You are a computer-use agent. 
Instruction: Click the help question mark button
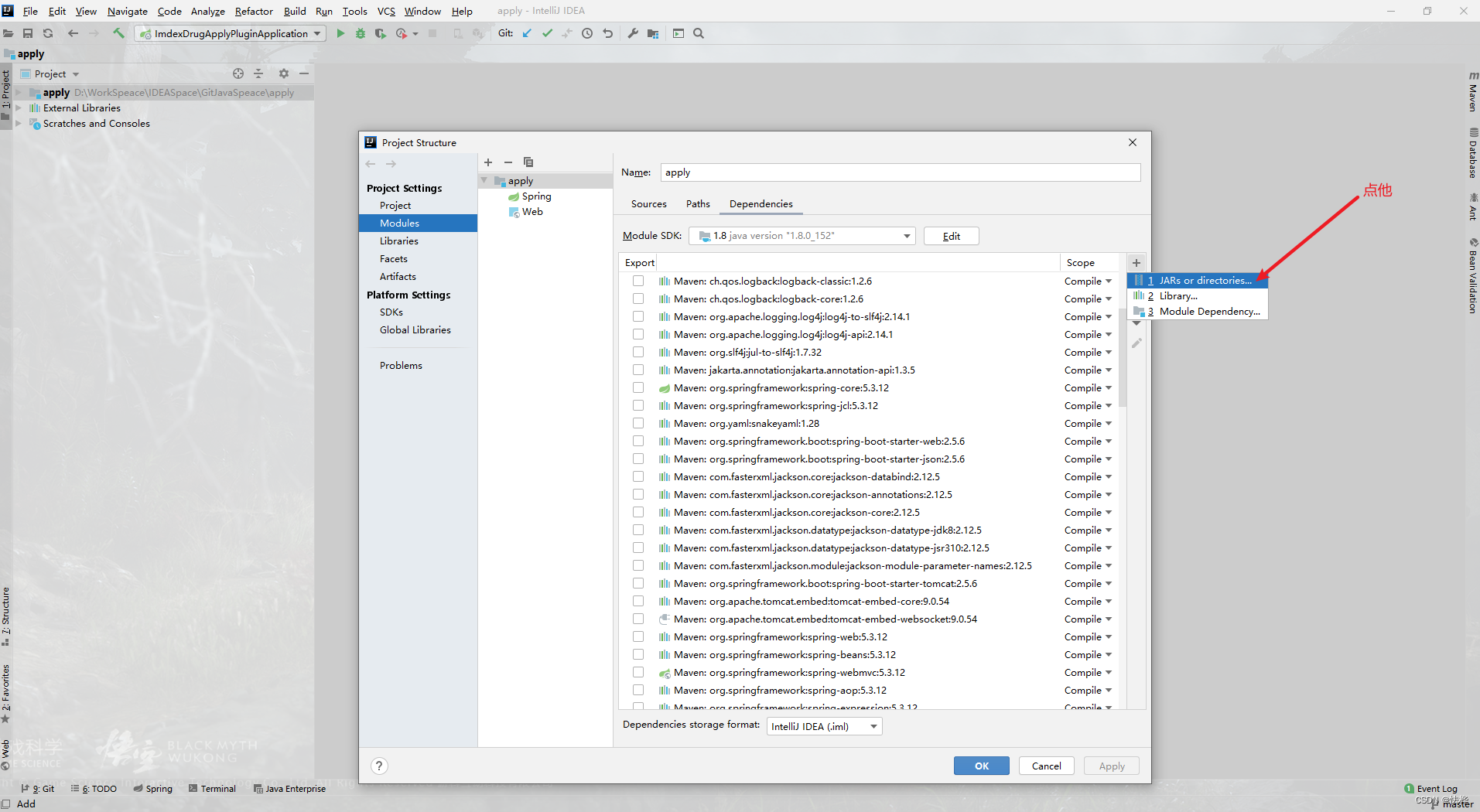pyautogui.click(x=379, y=766)
